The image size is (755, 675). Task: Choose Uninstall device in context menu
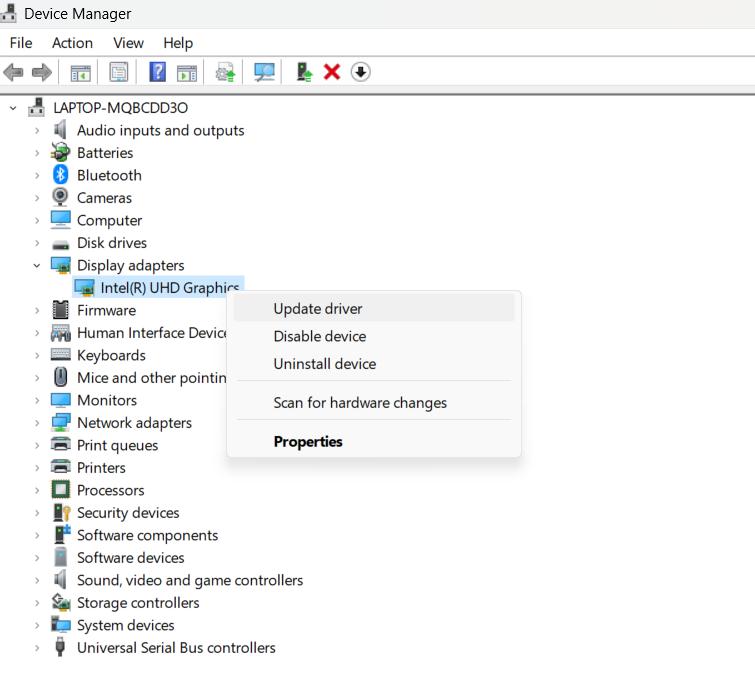pos(374,363)
